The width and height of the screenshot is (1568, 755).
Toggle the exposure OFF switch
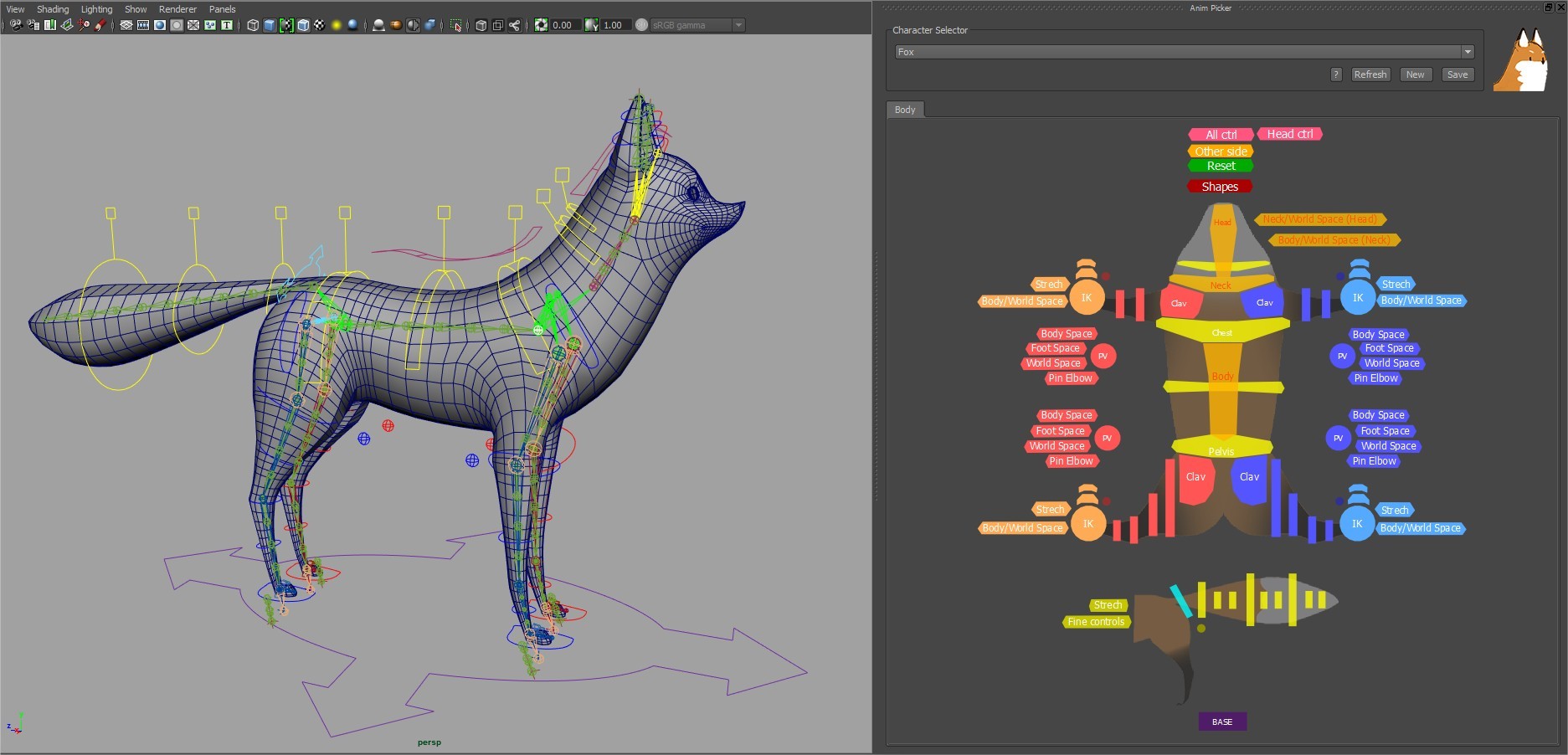643,25
